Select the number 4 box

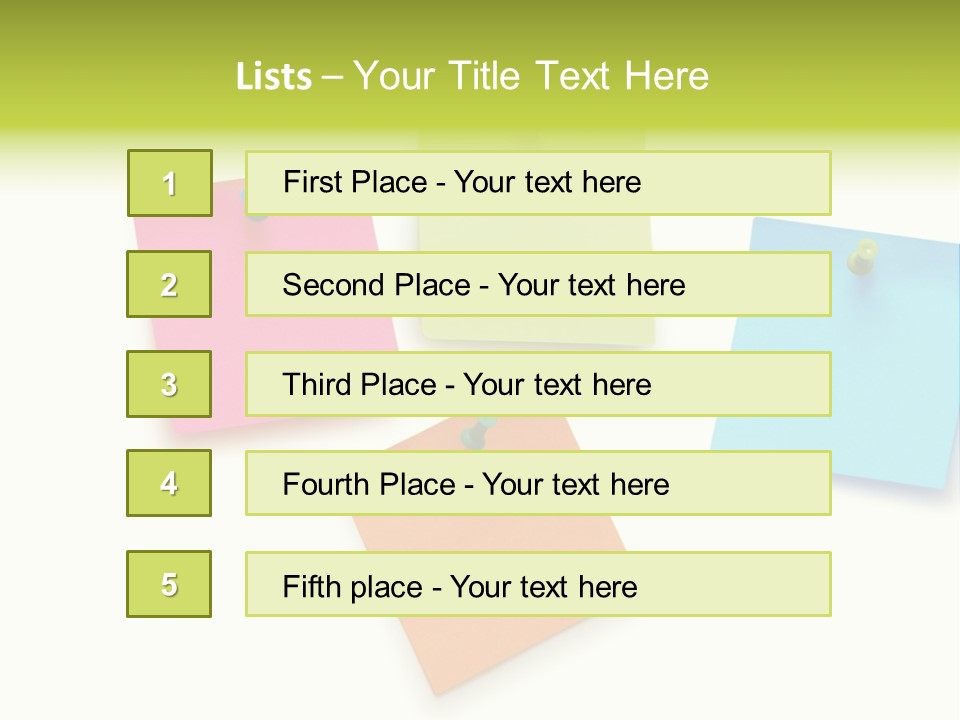pos(169,483)
